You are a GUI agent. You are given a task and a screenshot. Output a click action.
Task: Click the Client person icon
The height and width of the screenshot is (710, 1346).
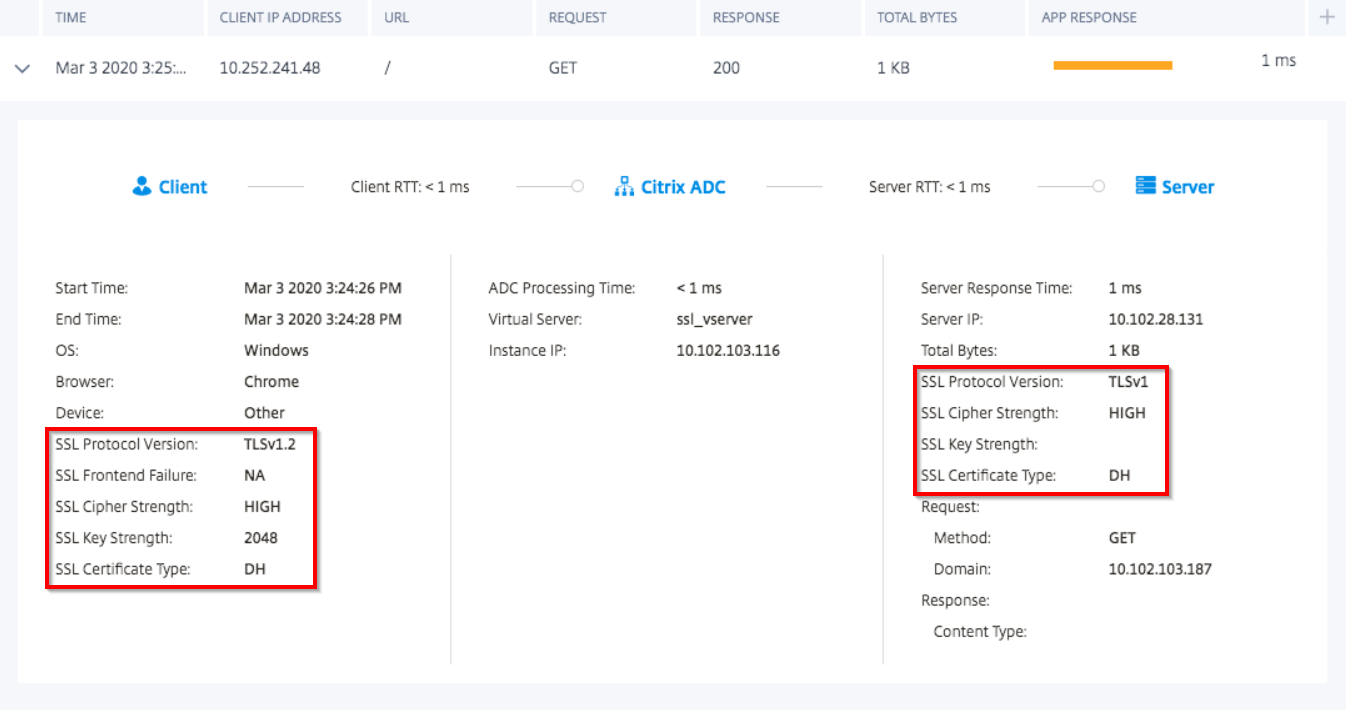(x=141, y=186)
